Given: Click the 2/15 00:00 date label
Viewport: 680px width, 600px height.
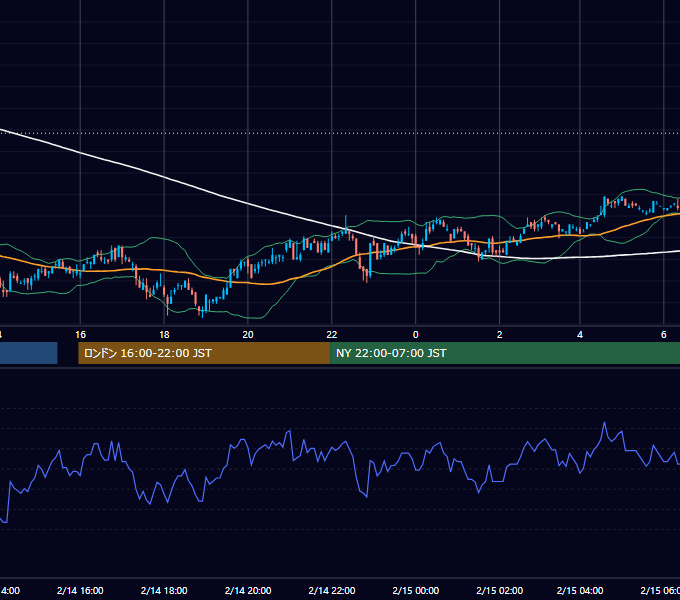Looking at the screenshot, I should pyautogui.click(x=415, y=591).
